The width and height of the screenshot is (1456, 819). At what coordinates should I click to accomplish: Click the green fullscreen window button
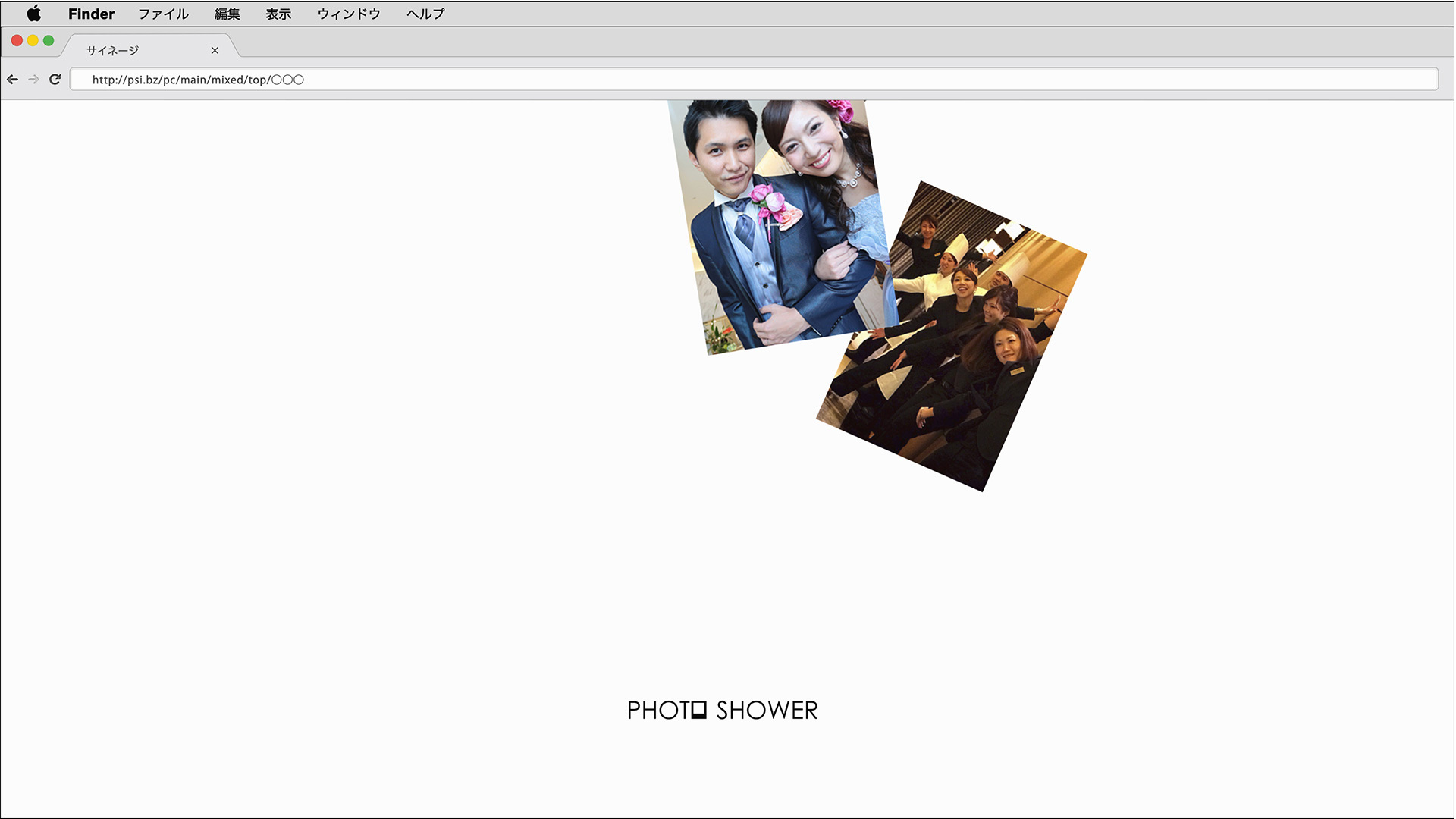pyautogui.click(x=49, y=41)
